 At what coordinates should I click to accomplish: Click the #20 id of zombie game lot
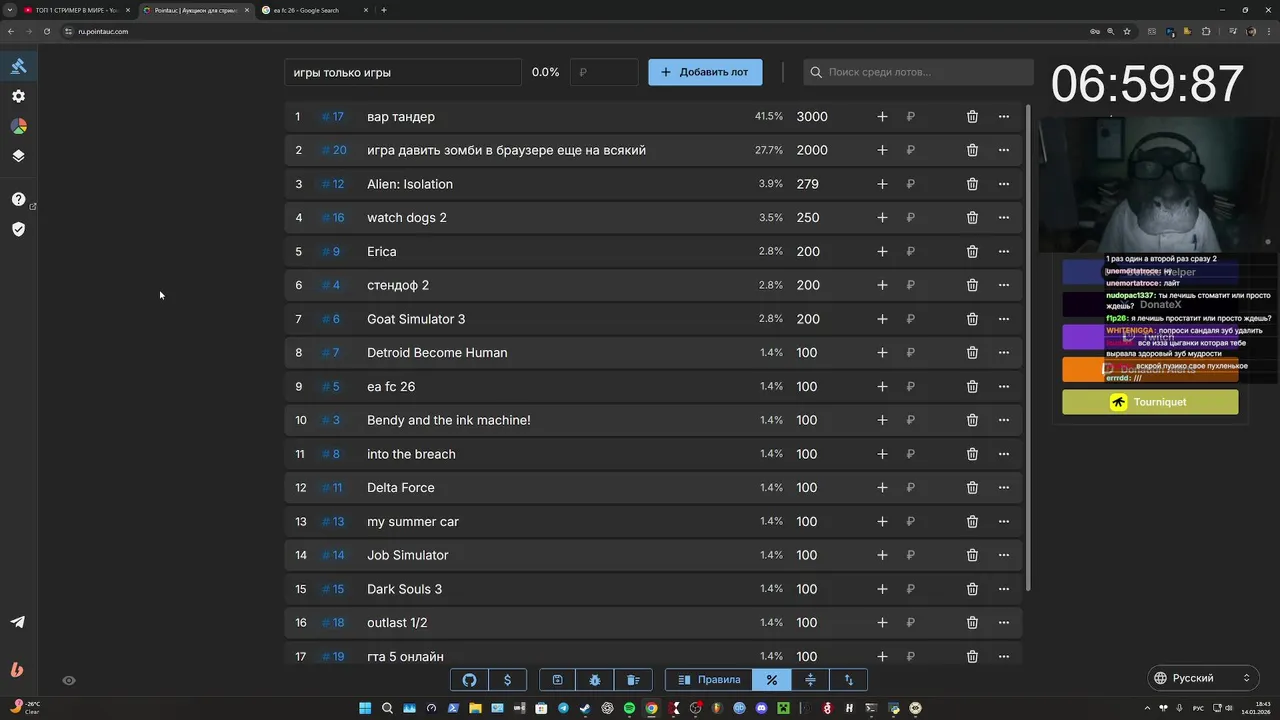(334, 150)
